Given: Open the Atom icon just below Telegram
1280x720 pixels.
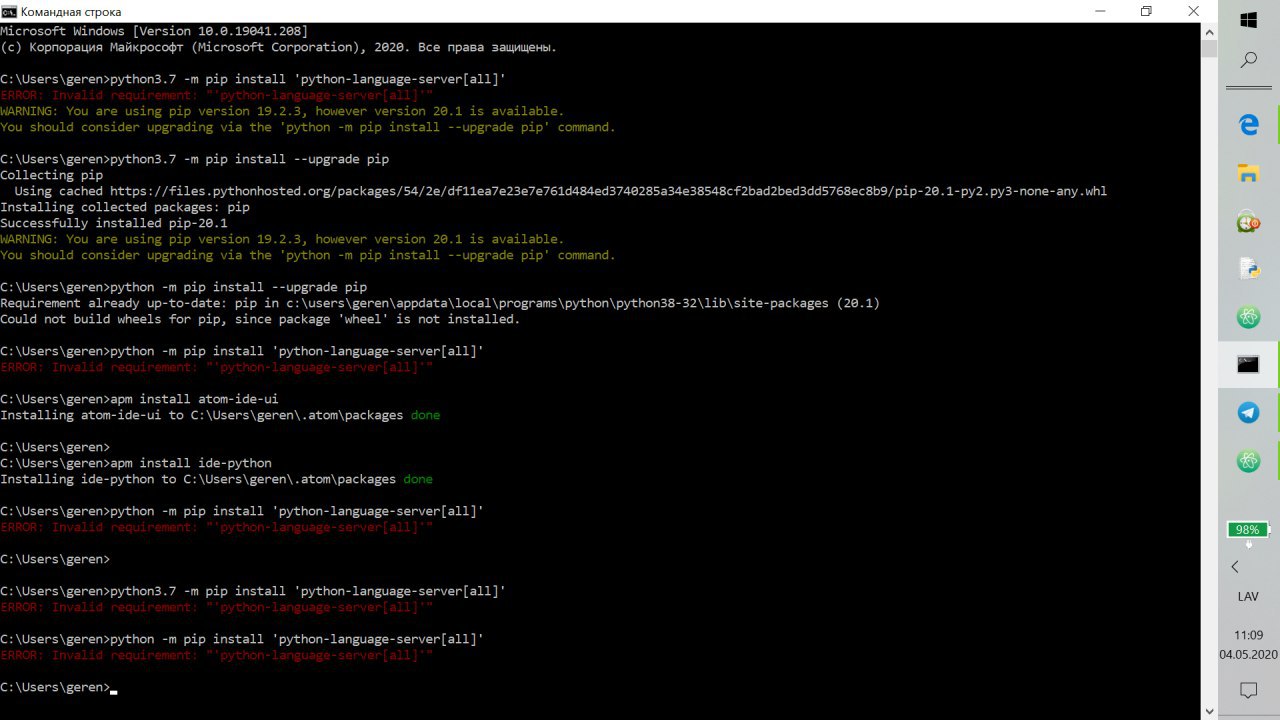Looking at the screenshot, I should 1248,461.
